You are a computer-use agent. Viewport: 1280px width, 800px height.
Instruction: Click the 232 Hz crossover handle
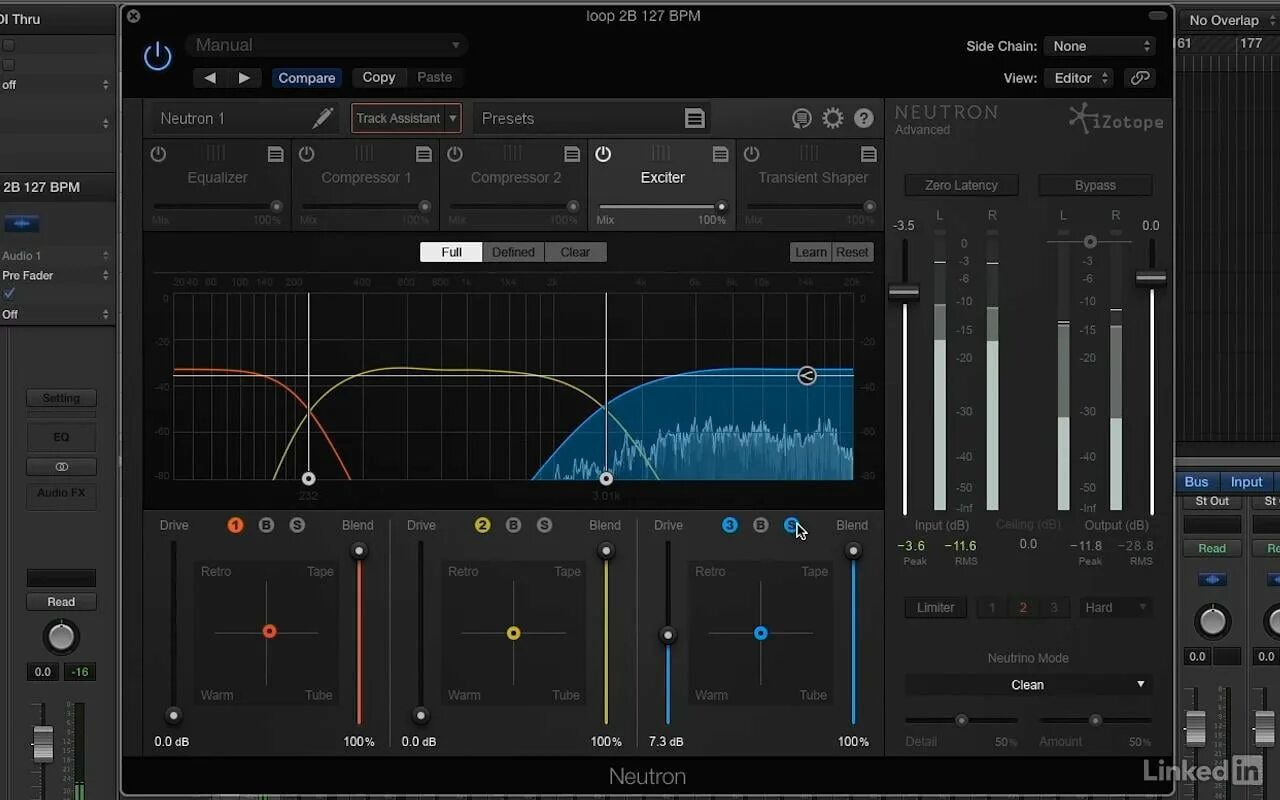pos(309,479)
